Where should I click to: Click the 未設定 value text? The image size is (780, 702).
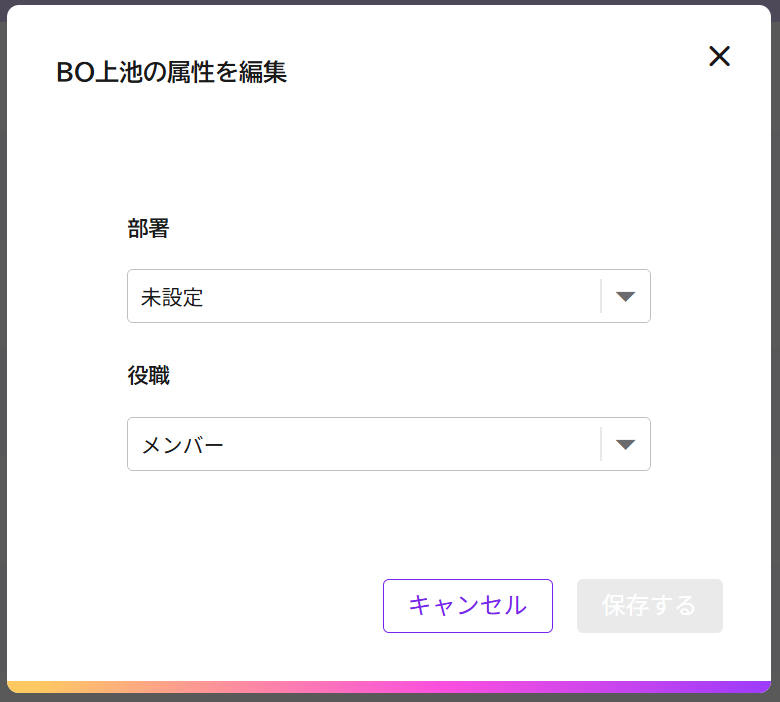click(x=172, y=297)
